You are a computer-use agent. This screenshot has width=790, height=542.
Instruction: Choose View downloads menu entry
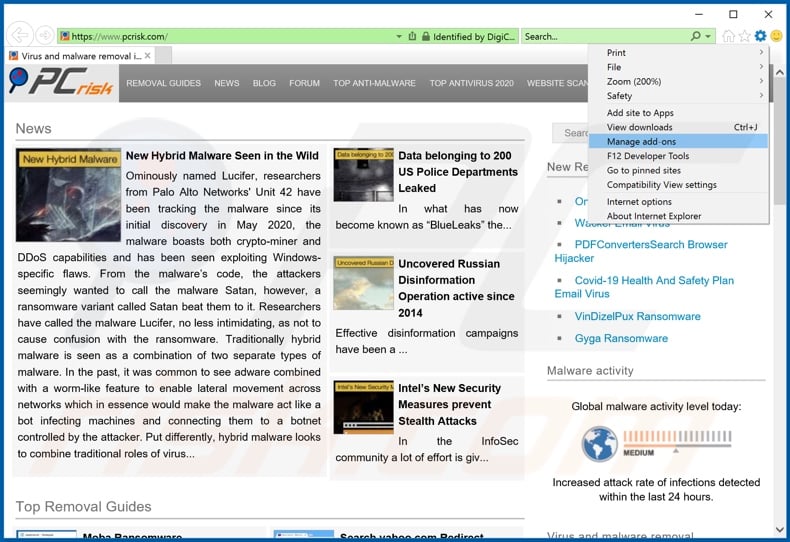(x=678, y=127)
